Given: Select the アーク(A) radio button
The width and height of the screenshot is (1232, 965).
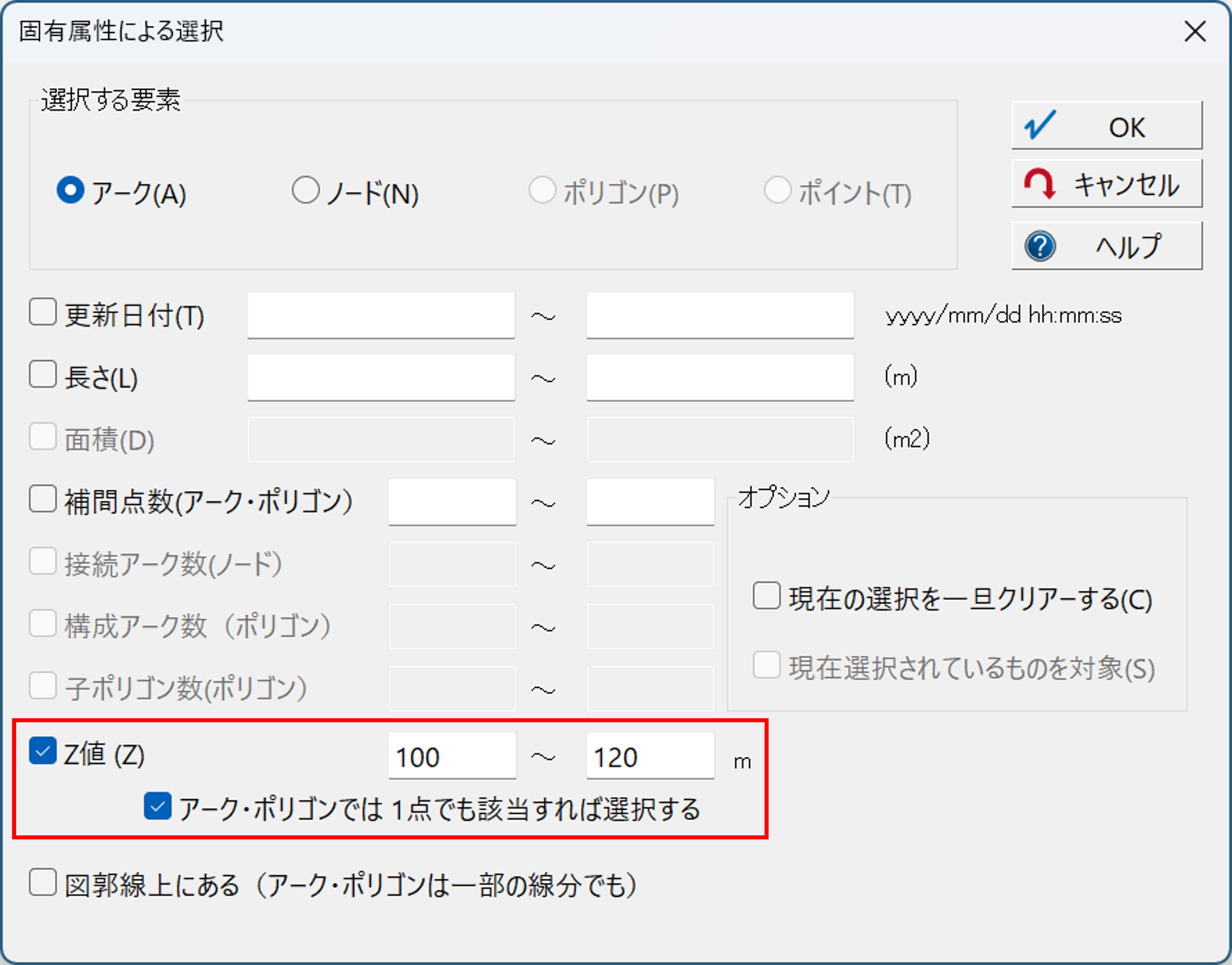Looking at the screenshot, I should [x=70, y=190].
